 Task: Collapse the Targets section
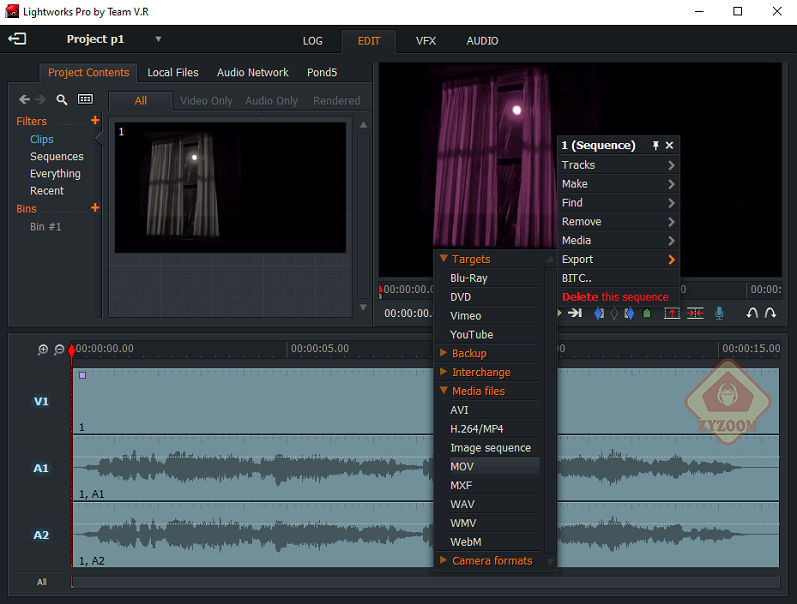click(x=444, y=259)
